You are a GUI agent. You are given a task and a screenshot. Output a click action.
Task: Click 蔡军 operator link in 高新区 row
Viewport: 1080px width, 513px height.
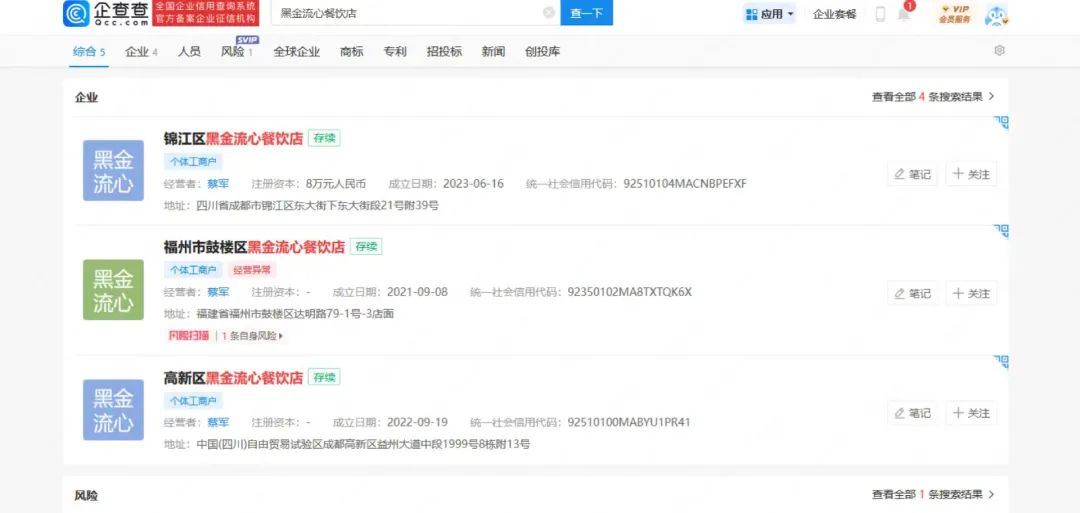[218, 422]
